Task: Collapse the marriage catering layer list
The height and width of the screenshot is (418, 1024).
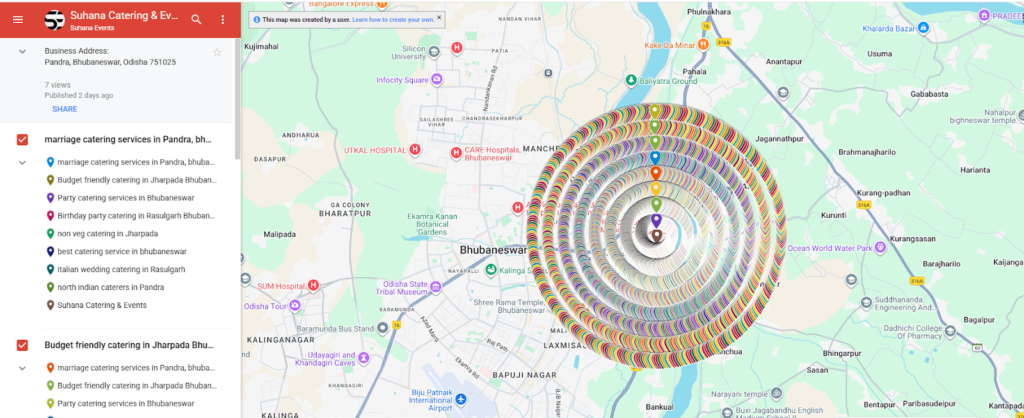Action: 22,162
